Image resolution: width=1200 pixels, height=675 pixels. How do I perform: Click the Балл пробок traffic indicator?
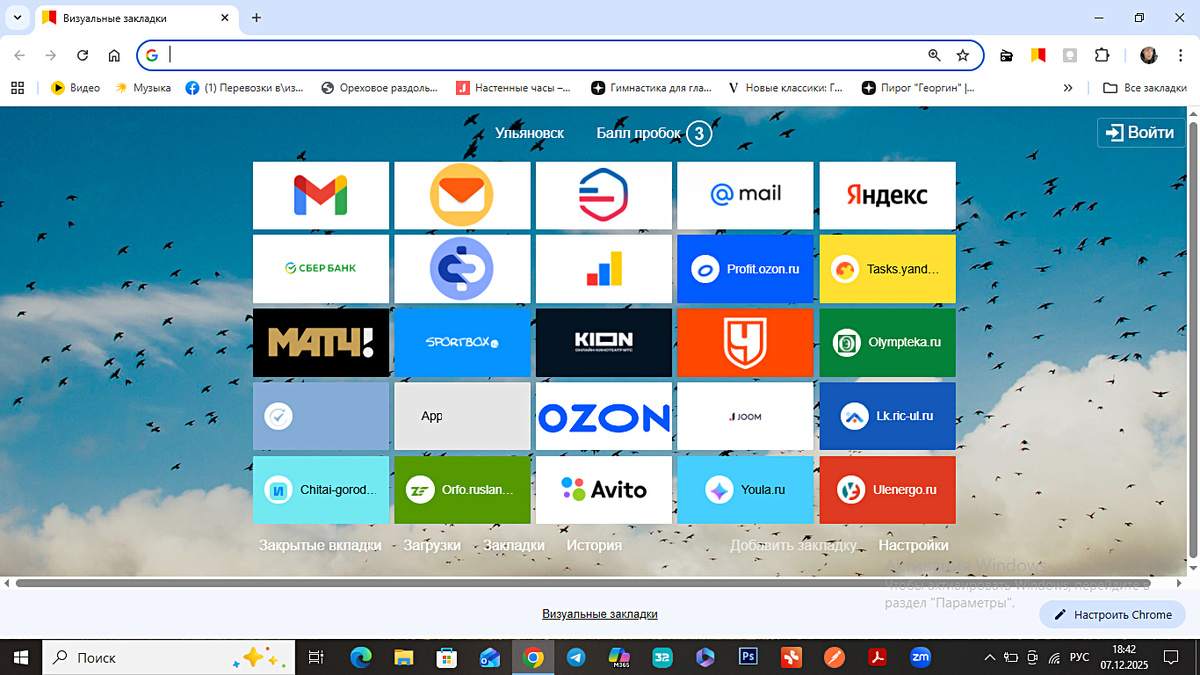654,133
